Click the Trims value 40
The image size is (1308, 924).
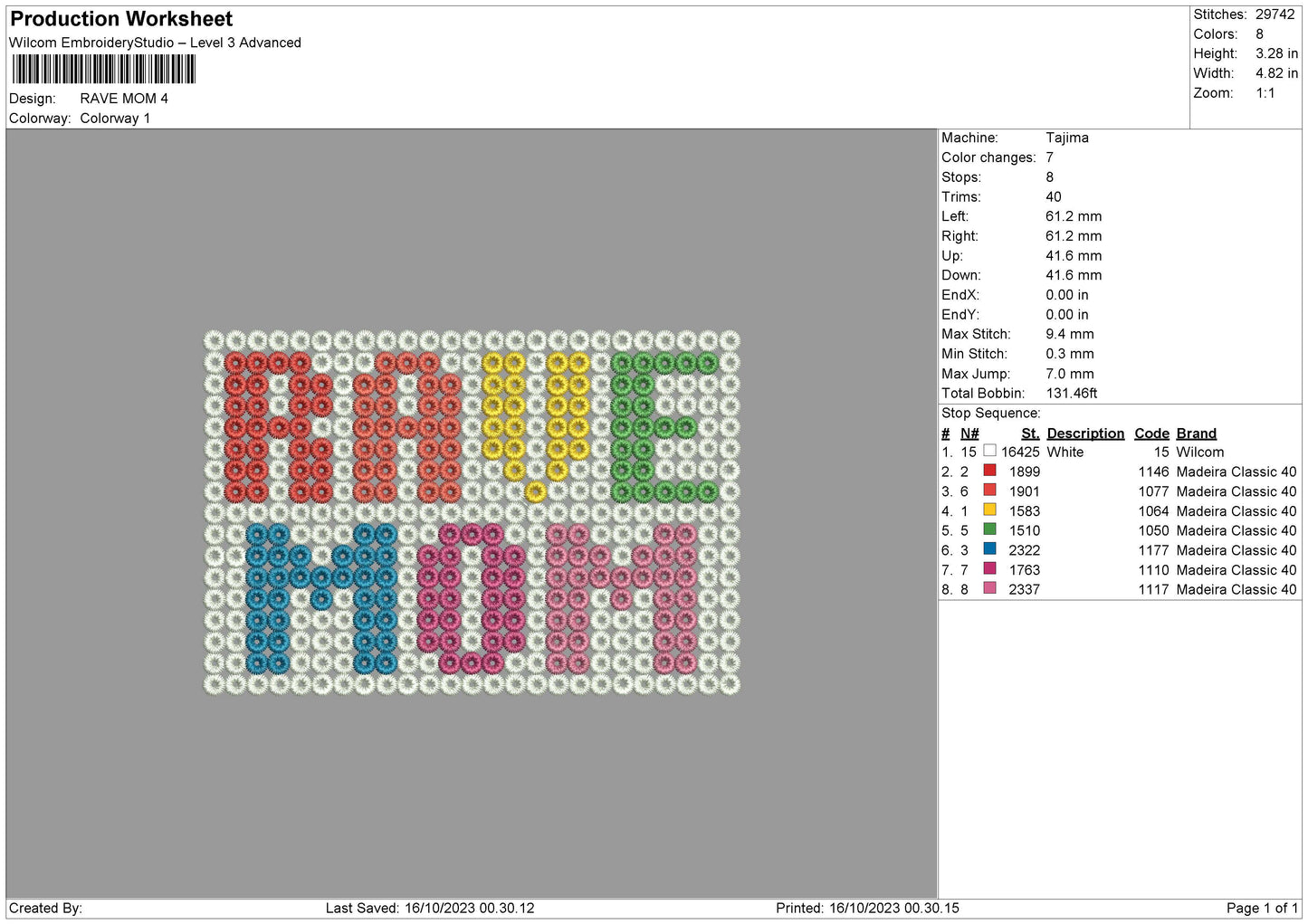pyautogui.click(x=1054, y=196)
